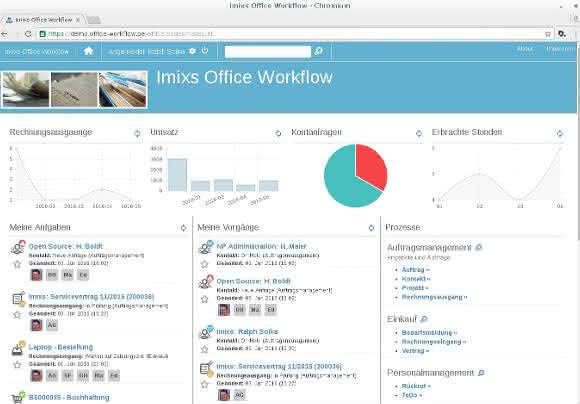Click the open book pages header thumbnail
The width and height of the screenshot is (580, 404).
(x=26, y=90)
